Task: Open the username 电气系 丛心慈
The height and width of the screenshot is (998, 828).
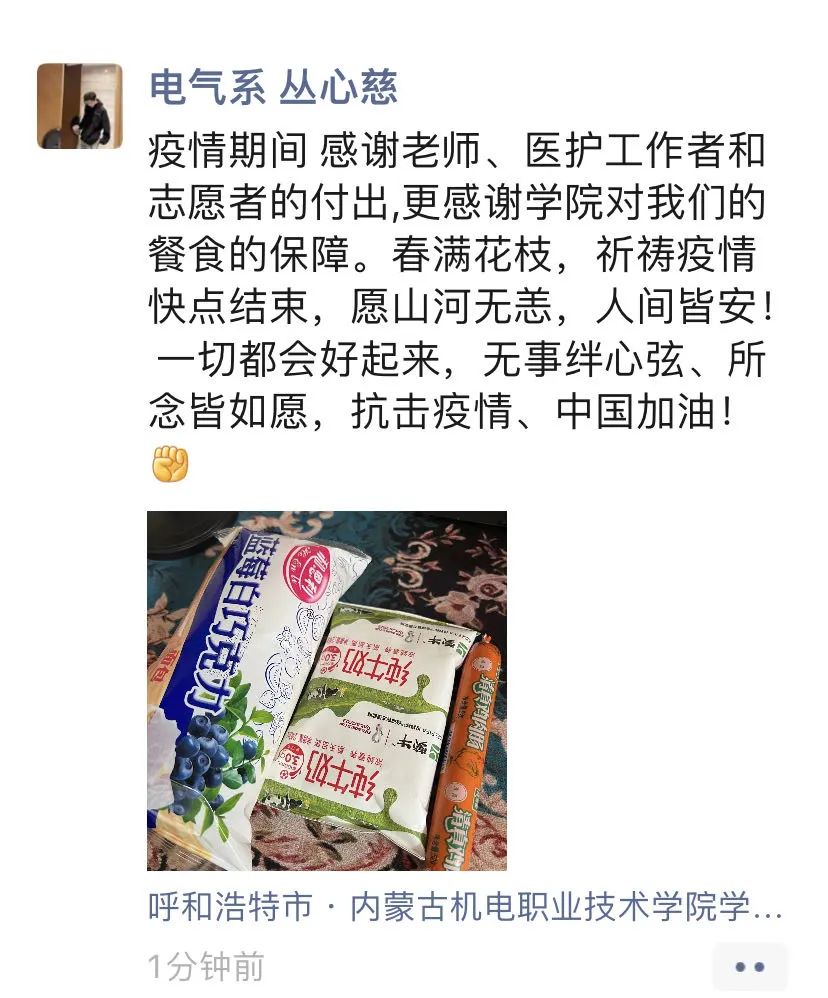Action: click(x=274, y=87)
